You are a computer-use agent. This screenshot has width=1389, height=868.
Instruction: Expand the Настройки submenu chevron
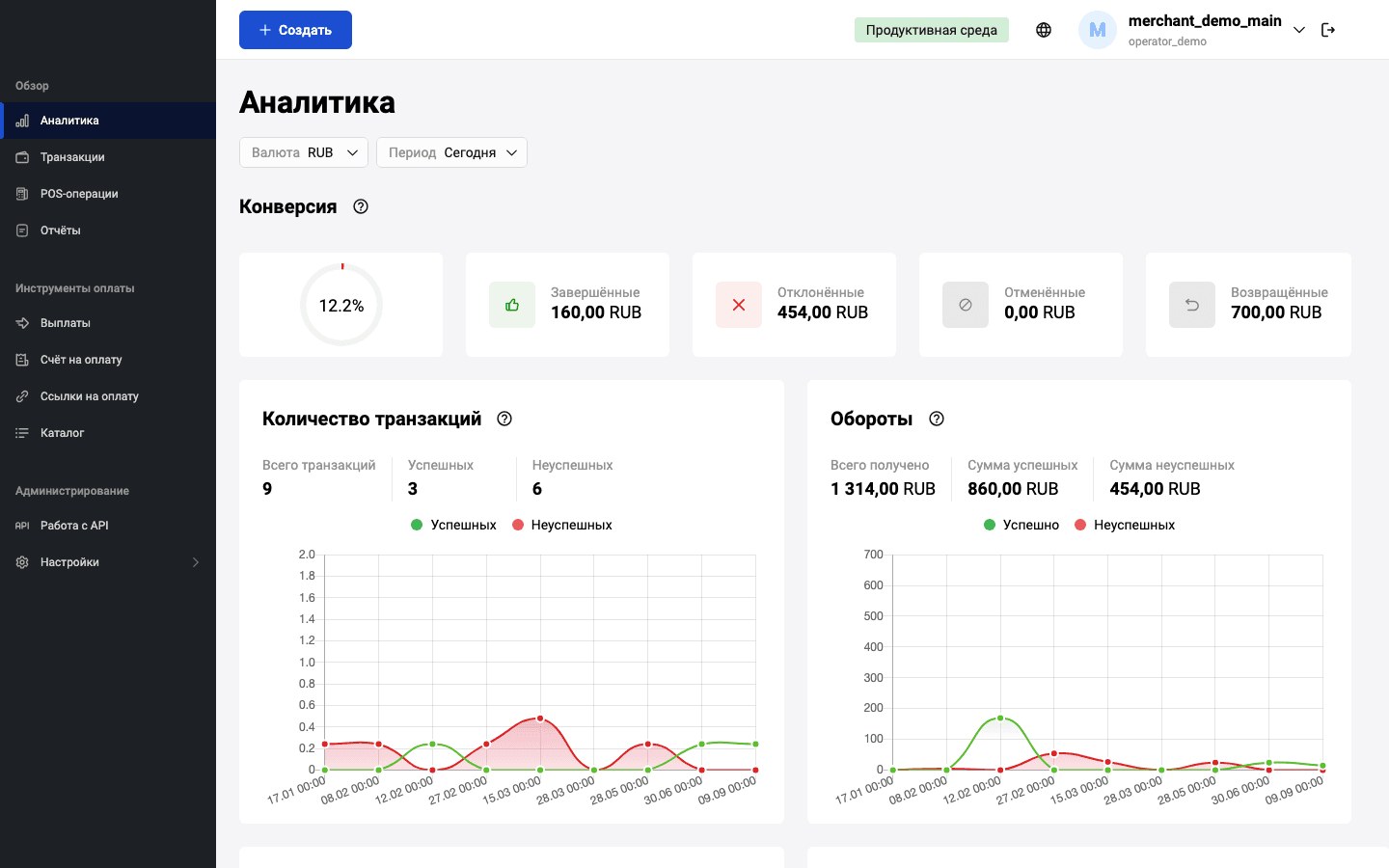196,562
